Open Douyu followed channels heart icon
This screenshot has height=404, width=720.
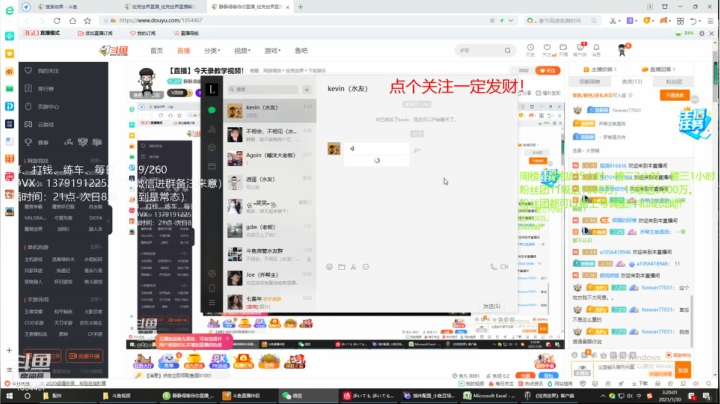click(x=547, y=50)
